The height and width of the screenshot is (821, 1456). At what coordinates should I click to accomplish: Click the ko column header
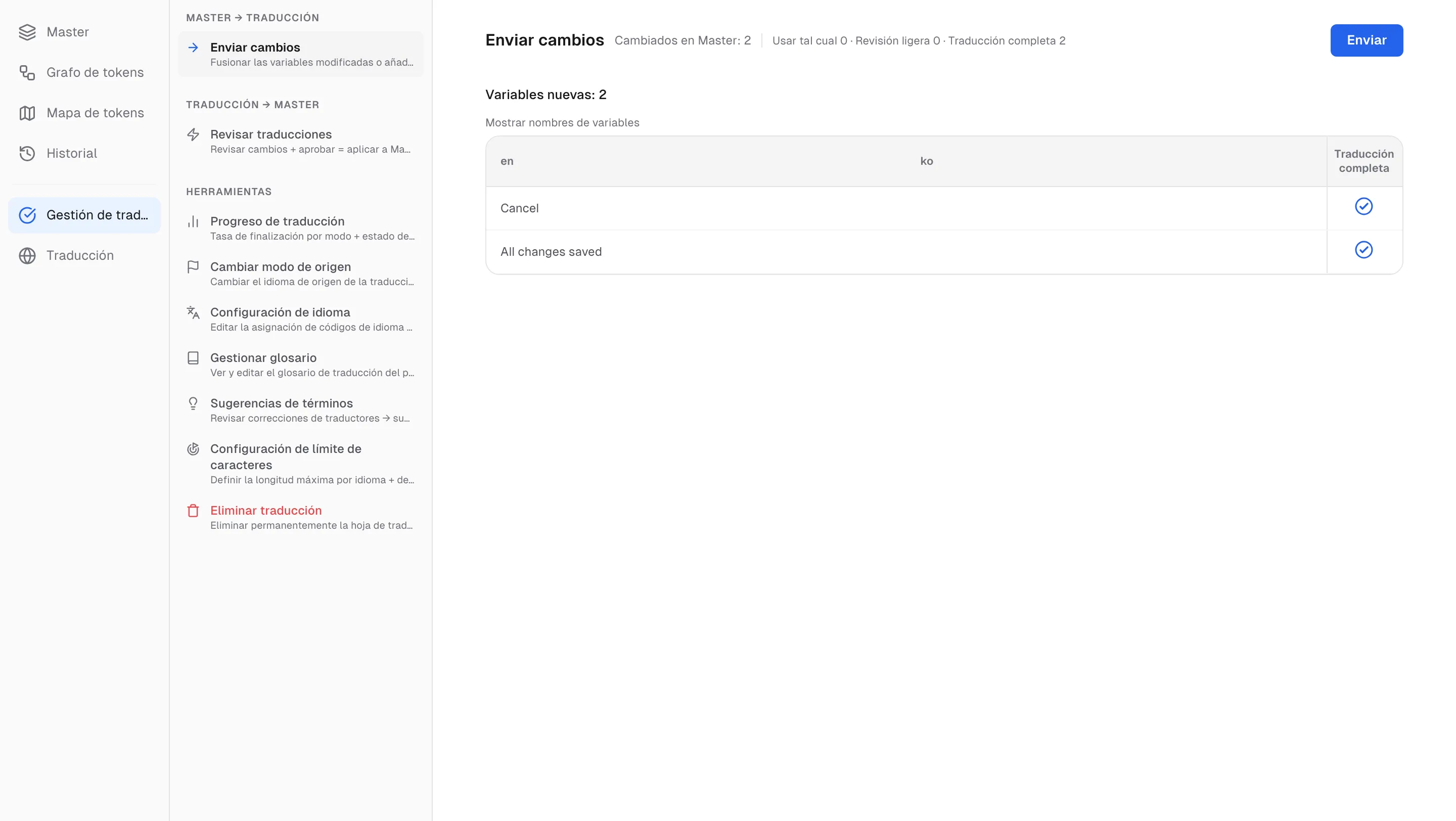[x=926, y=161]
